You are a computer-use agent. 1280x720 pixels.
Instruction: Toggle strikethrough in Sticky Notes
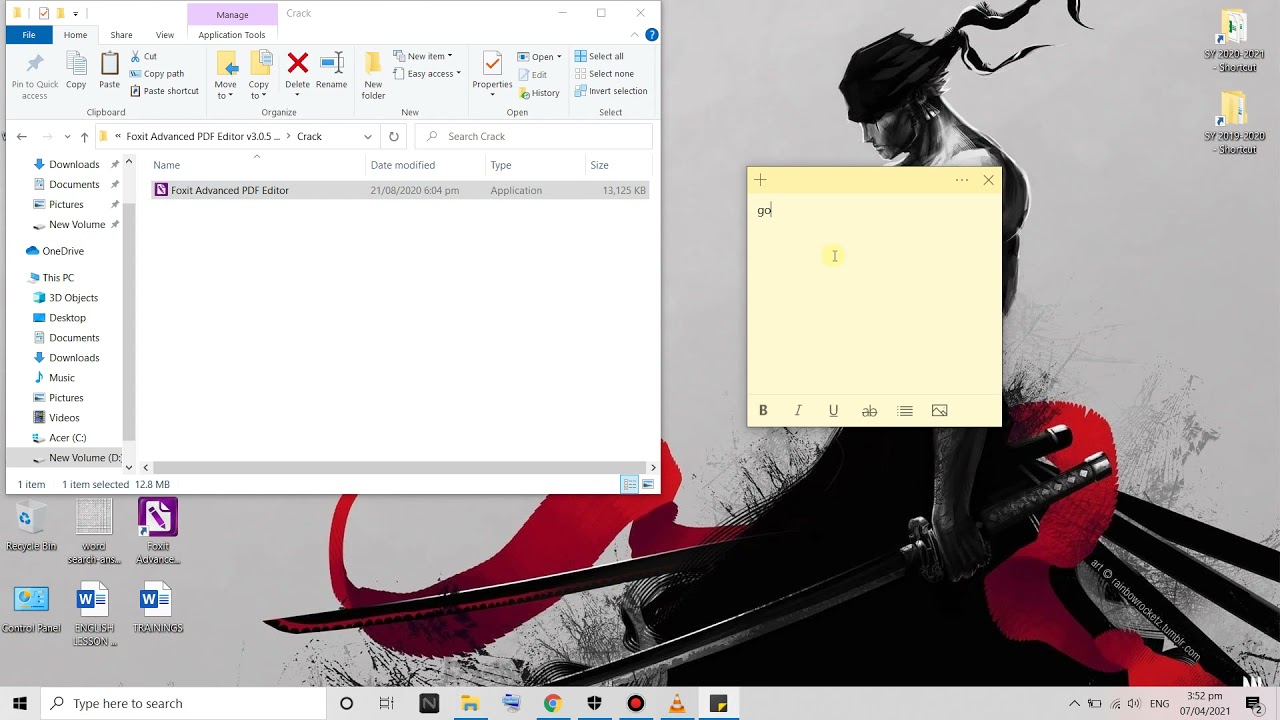(869, 410)
